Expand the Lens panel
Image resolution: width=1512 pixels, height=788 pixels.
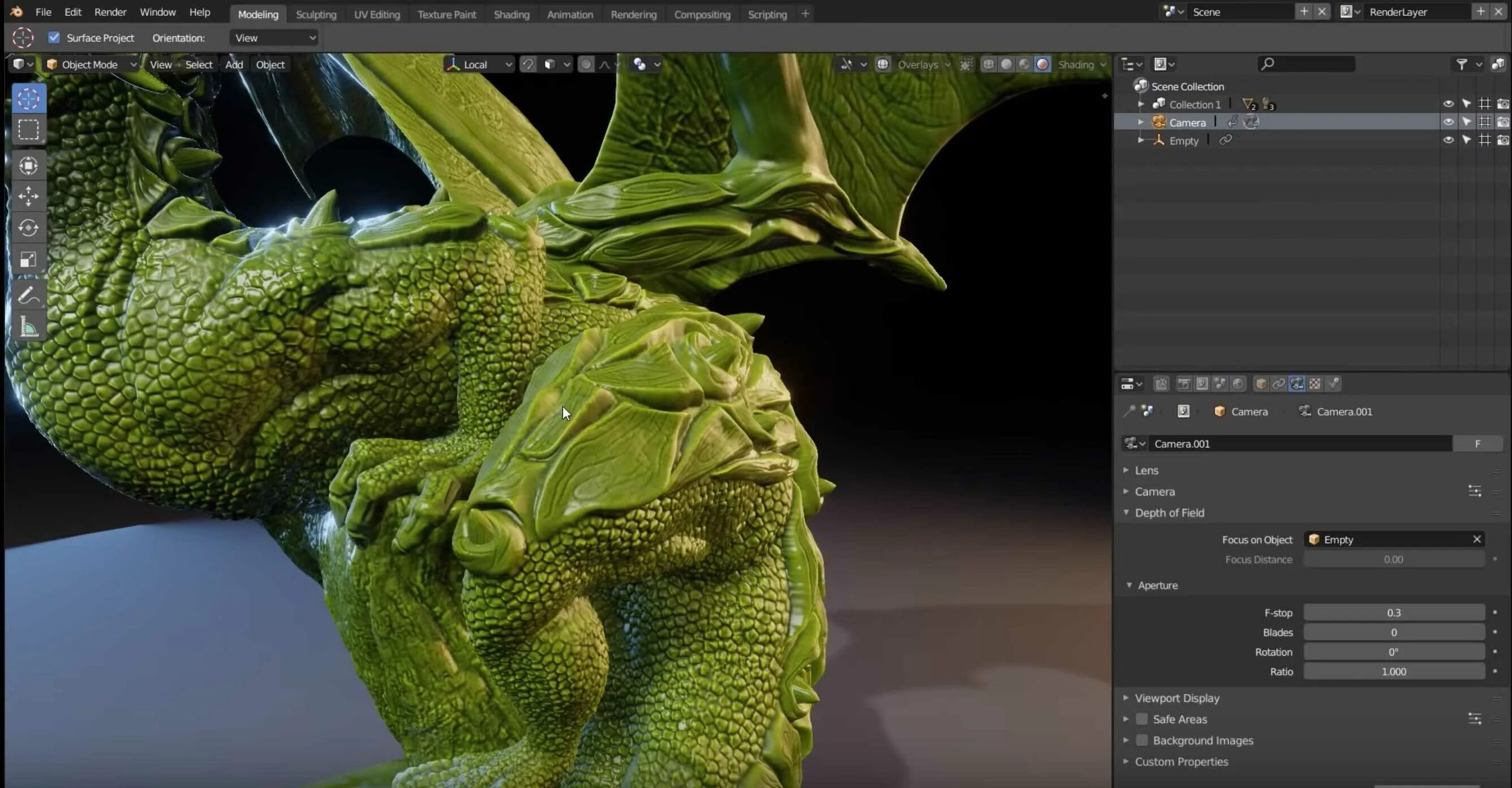coord(1146,470)
